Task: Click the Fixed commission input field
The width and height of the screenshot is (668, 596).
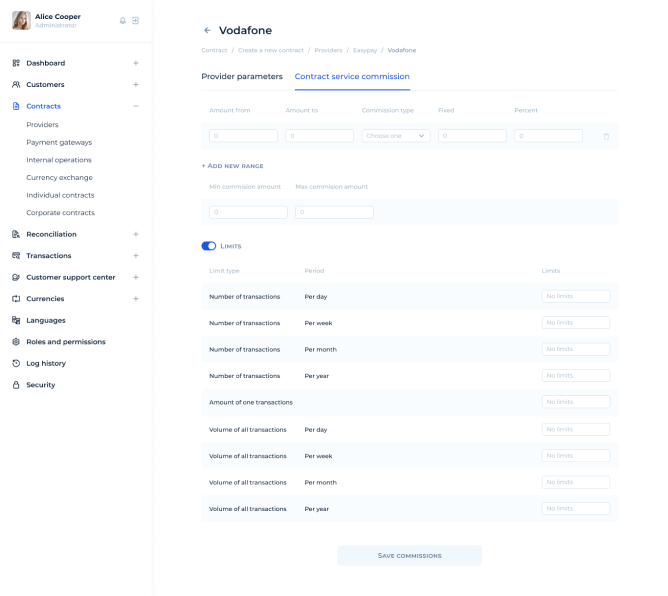Action: coord(472,136)
